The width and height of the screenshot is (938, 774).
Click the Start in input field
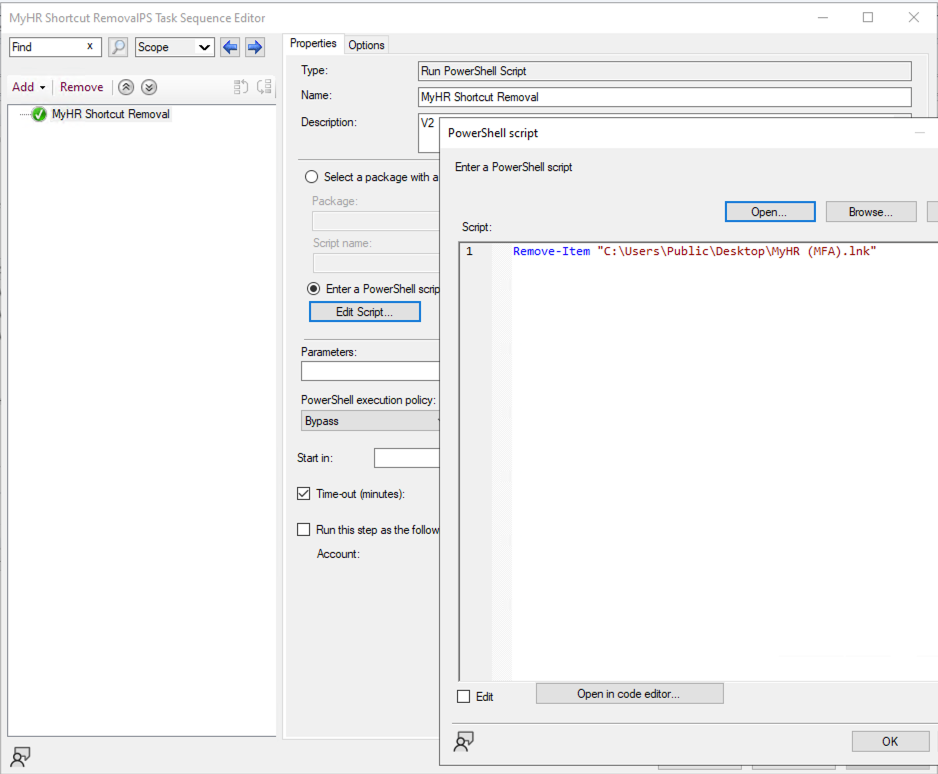click(x=407, y=458)
